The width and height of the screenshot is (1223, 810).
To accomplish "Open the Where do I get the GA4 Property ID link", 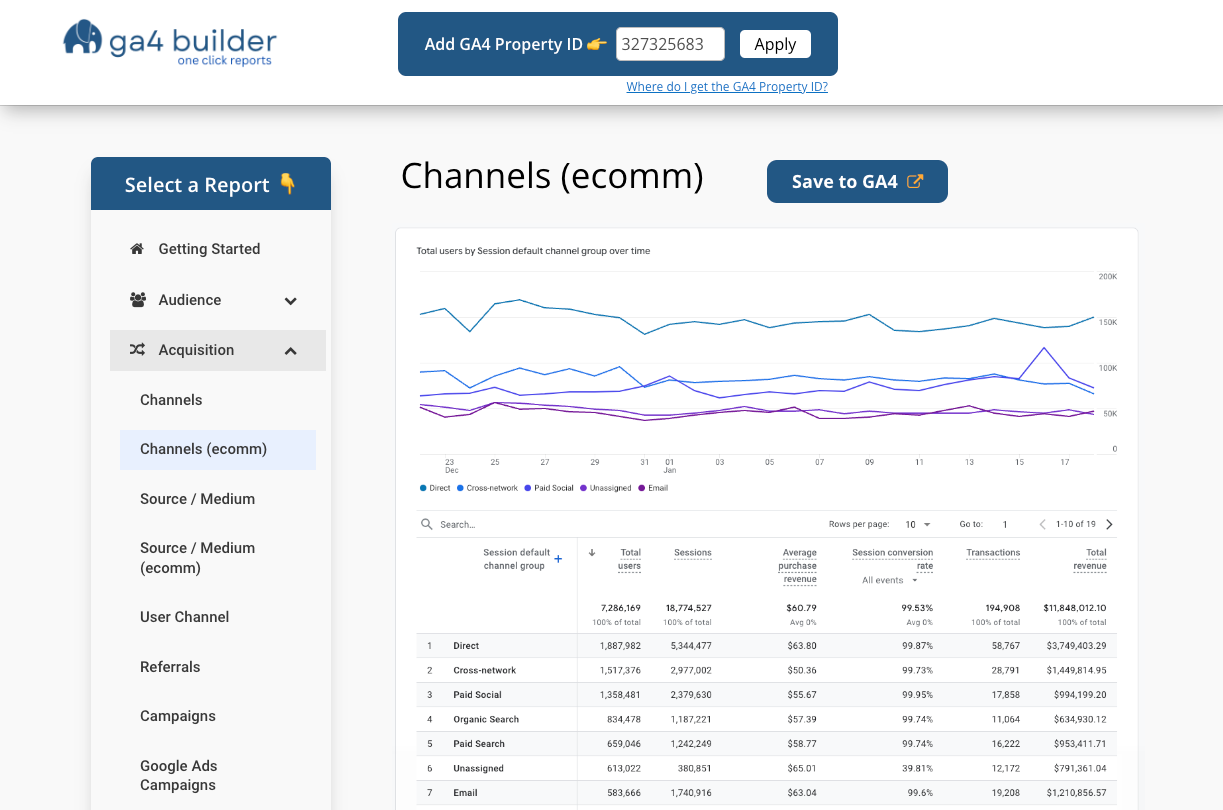I will click(x=727, y=86).
